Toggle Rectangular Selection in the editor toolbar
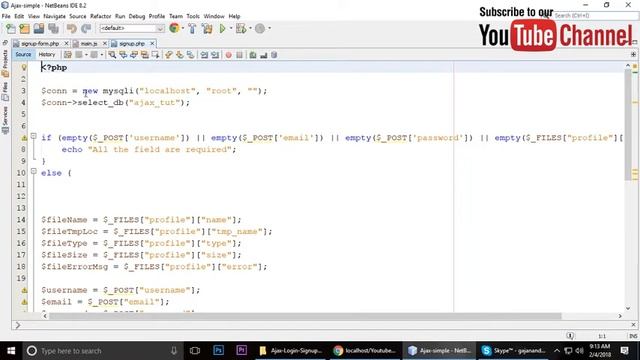The image size is (640, 360). [x=155, y=55]
